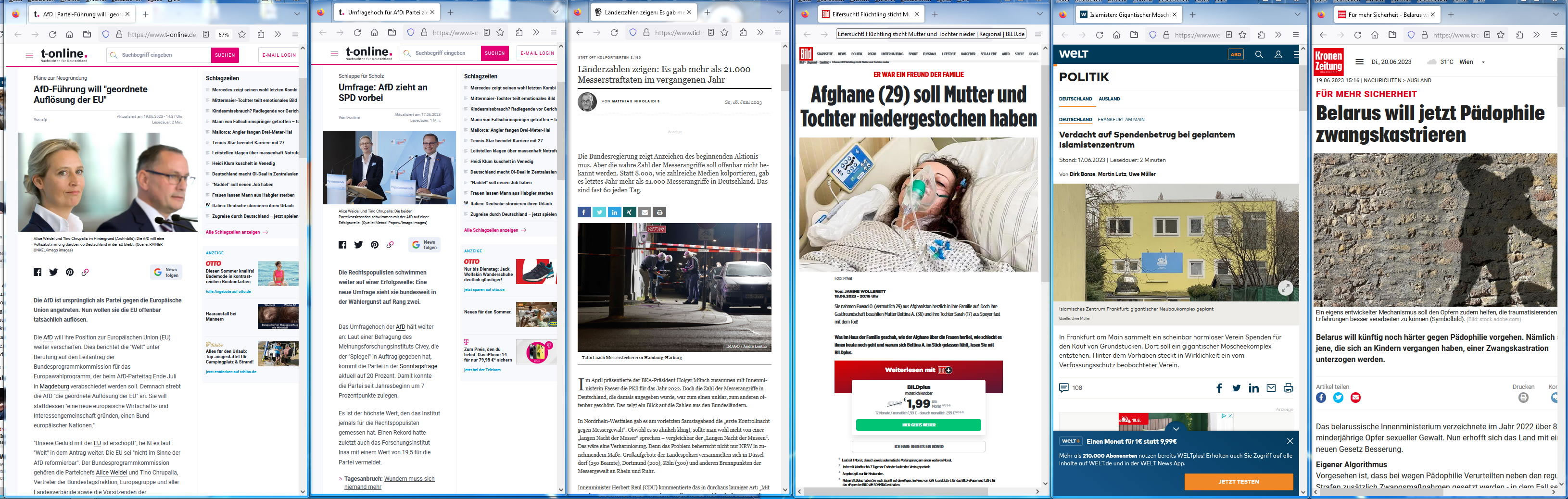Viewport: 1568px width, 499px height.
Task: Toggle reader view in AfD-Führung window
Action: pyautogui.click(x=206, y=35)
